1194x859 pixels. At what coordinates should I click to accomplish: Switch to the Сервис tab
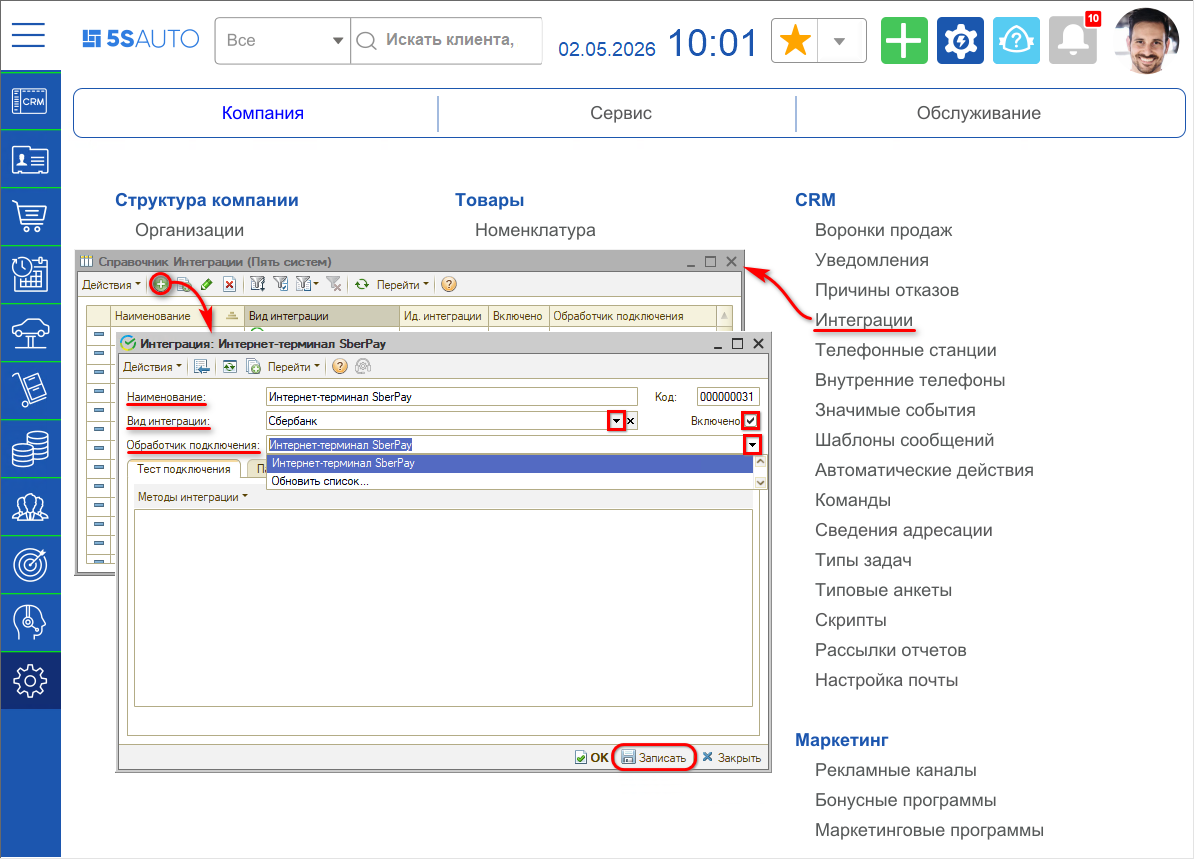(621, 113)
